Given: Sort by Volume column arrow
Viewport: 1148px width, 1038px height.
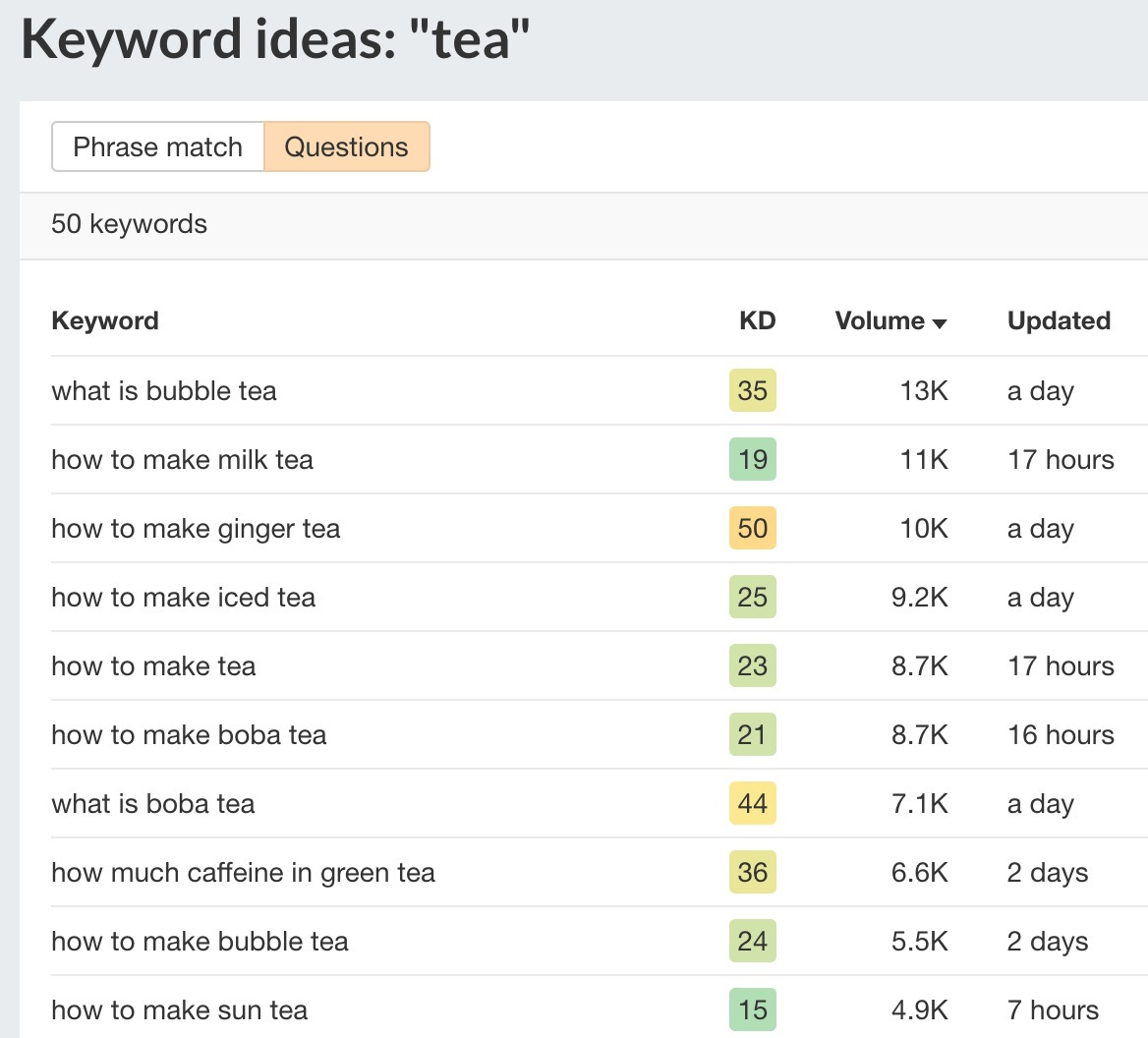Looking at the screenshot, I should tap(940, 323).
